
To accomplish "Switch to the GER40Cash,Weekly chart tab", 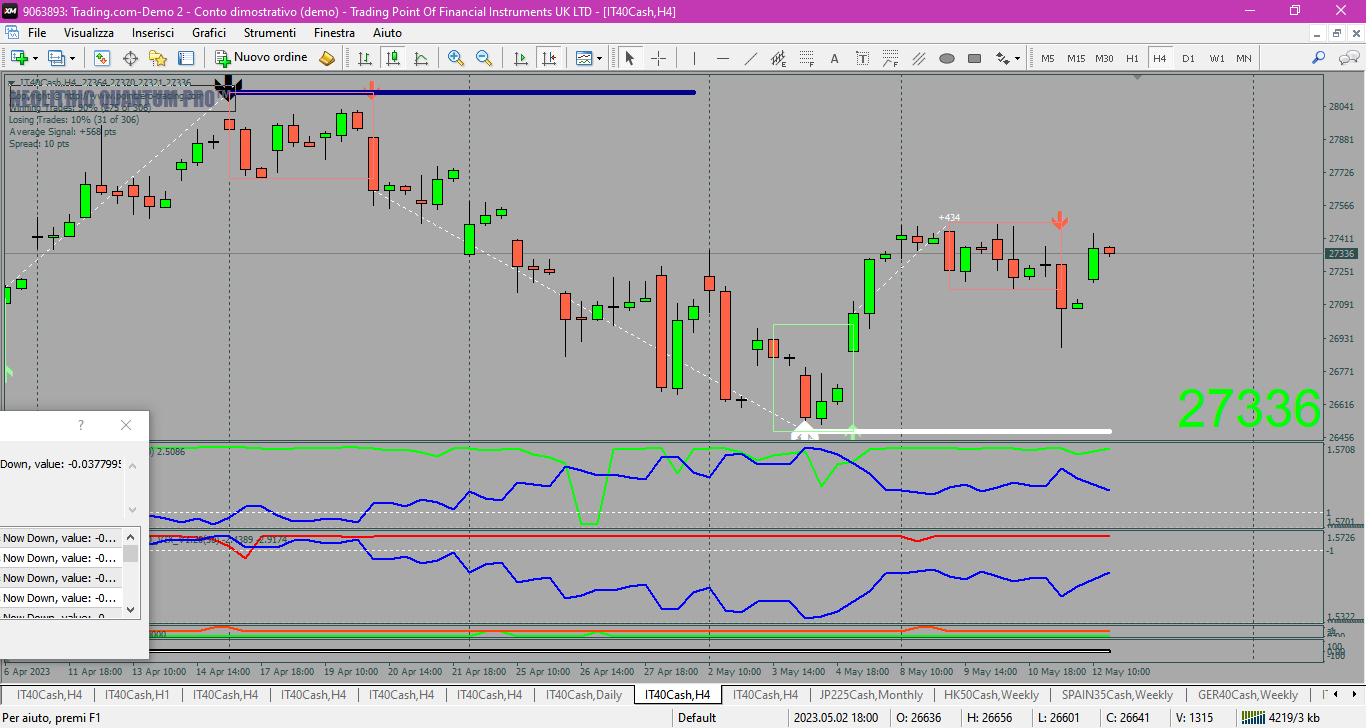I will point(1248,695).
